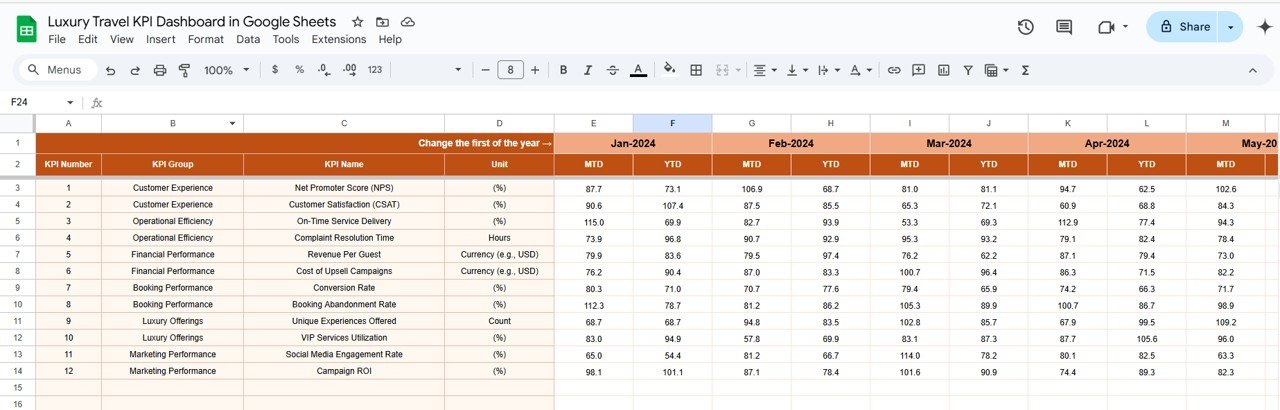Open the View menu
Viewport: 1280px width, 410px height.
click(x=122, y=39)
